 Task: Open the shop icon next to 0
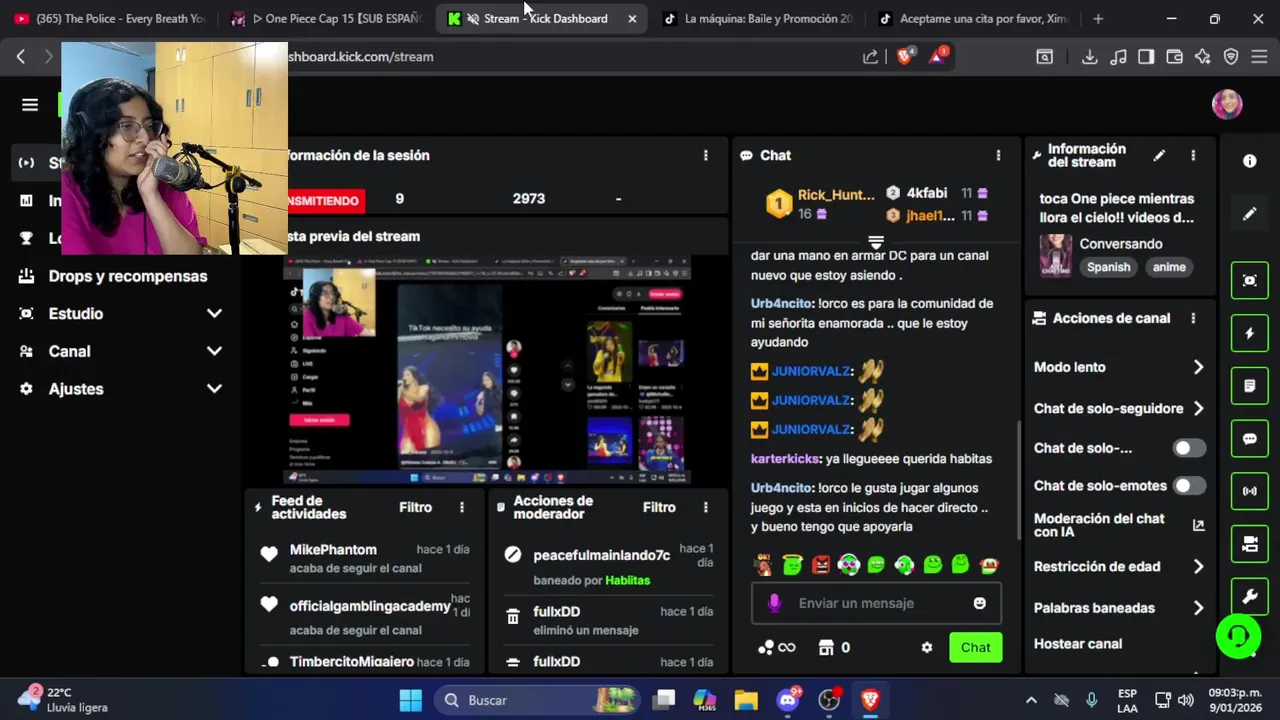pos(826,648)
